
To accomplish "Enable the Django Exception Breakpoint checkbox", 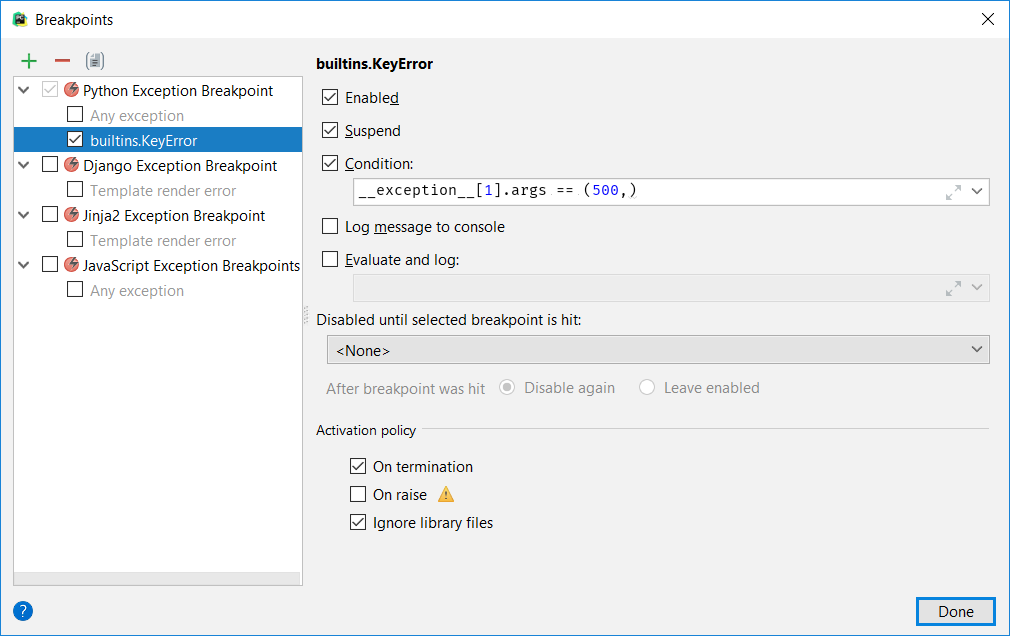I will point(50,164).
